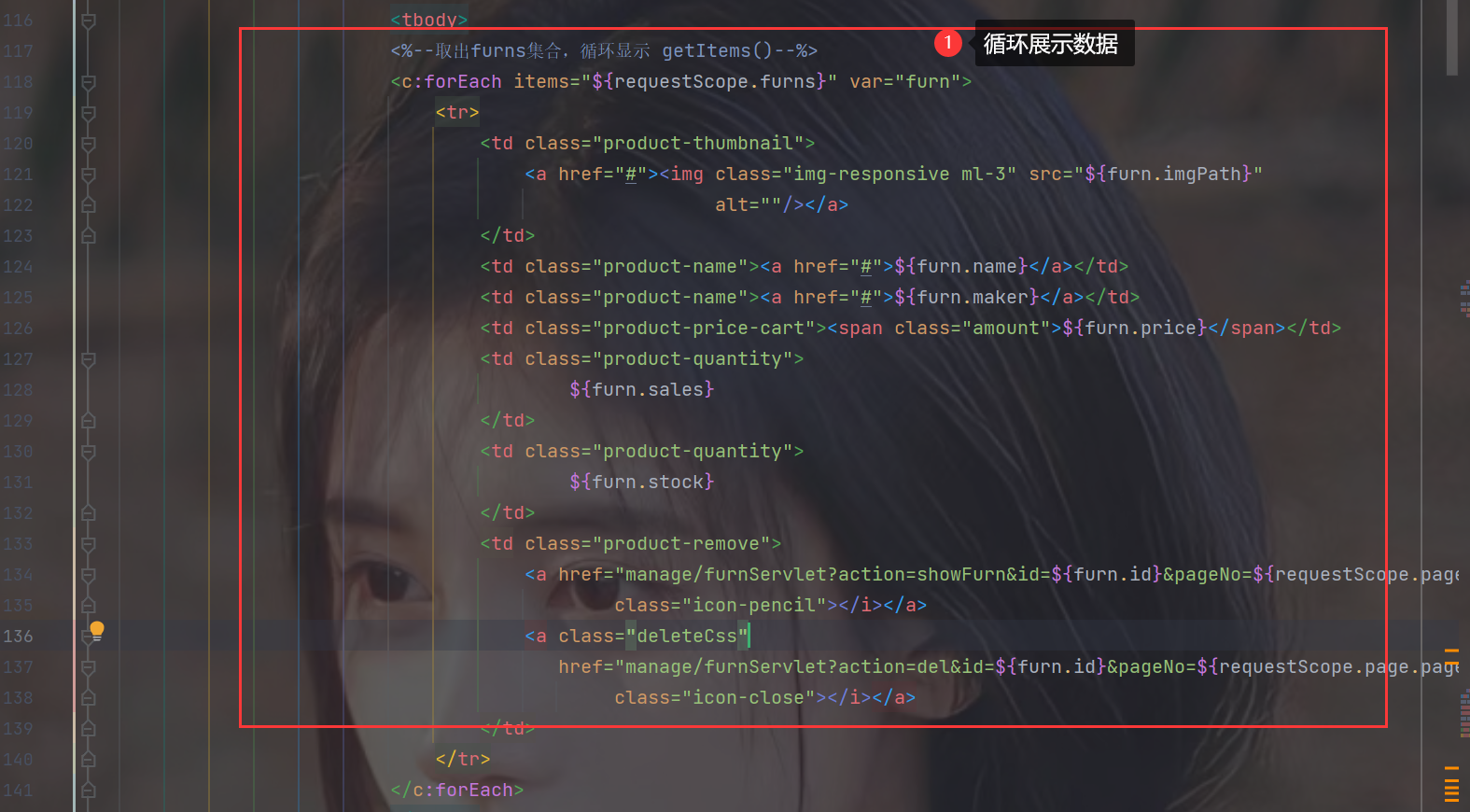Viewport: 1470px width, 812px height.
Task: Click "img-responsive ml-3" class value
Action: coord(900,175)
